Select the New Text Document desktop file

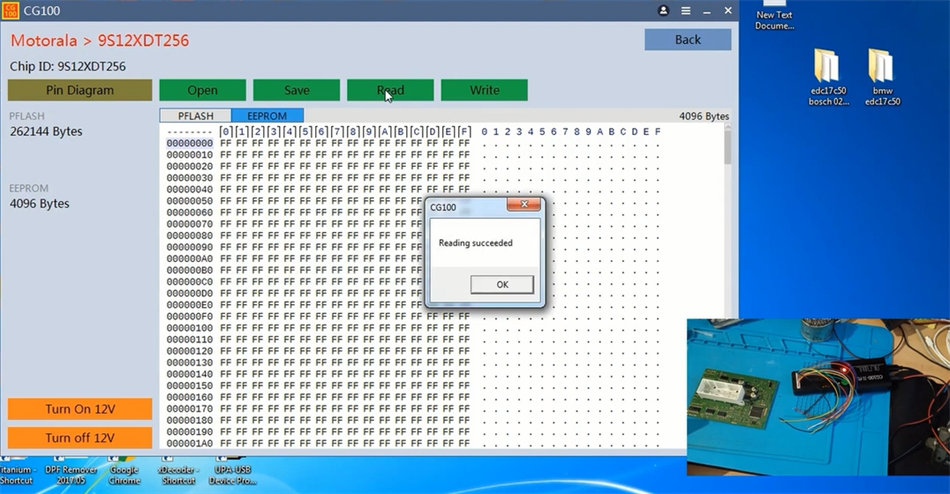[773, 16]
